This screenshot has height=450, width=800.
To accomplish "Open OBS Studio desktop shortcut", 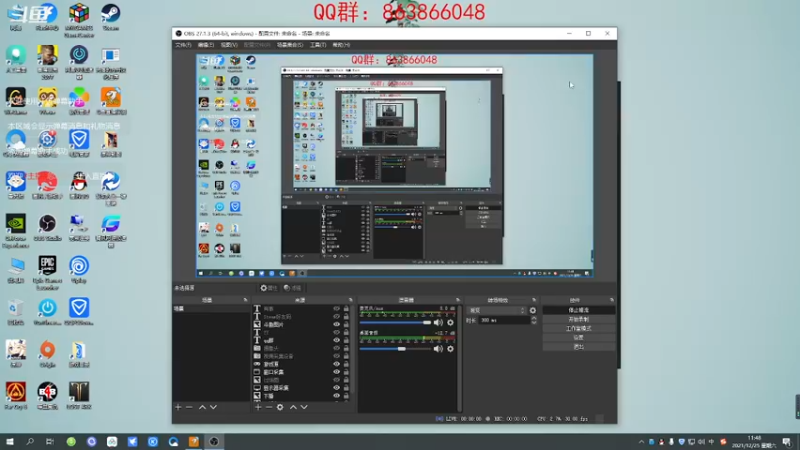I will pyautogui.click(x=47, y=227).
